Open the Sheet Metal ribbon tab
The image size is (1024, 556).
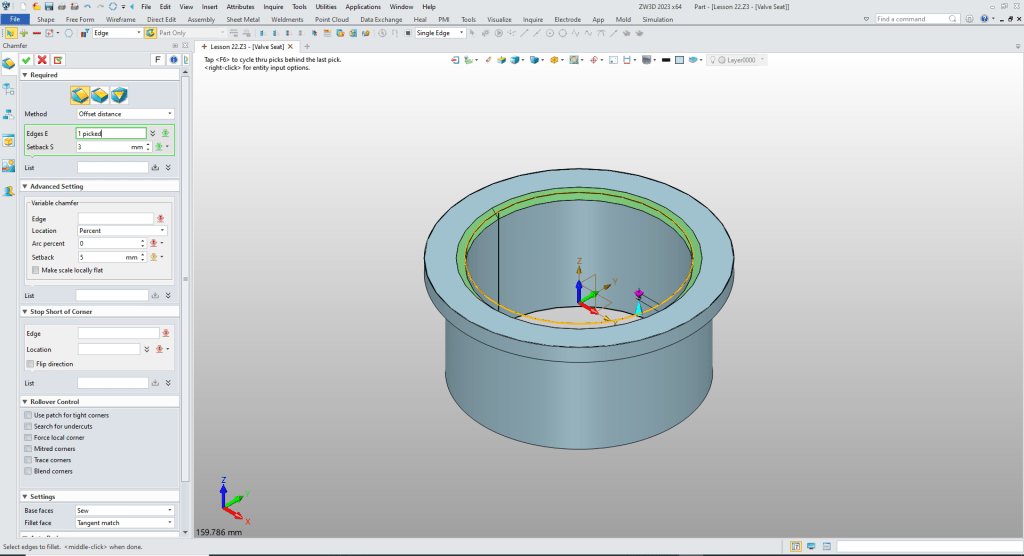coord(241,19)
